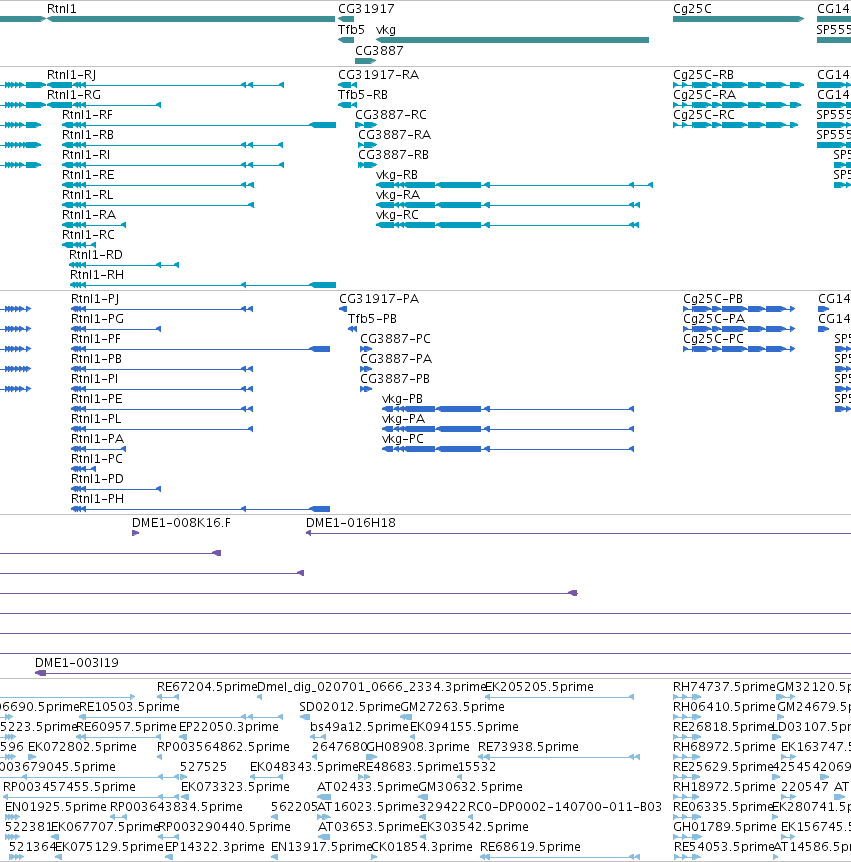Select EST RE67204.5prime label
851x862 pixels.
[x=207, y=687]
